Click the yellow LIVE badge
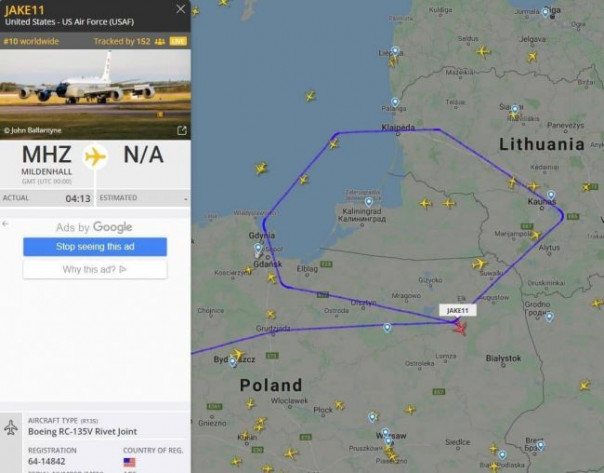This screenshot has height=473, width=604. (x=178, y=41)
